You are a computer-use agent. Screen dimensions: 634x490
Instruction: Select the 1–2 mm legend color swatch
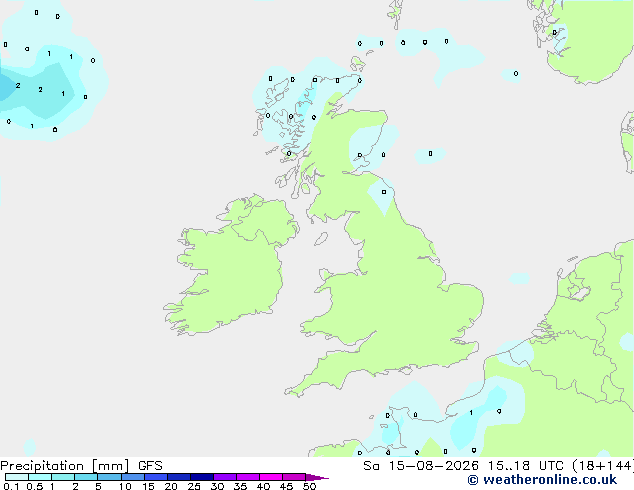pos(63,477)
